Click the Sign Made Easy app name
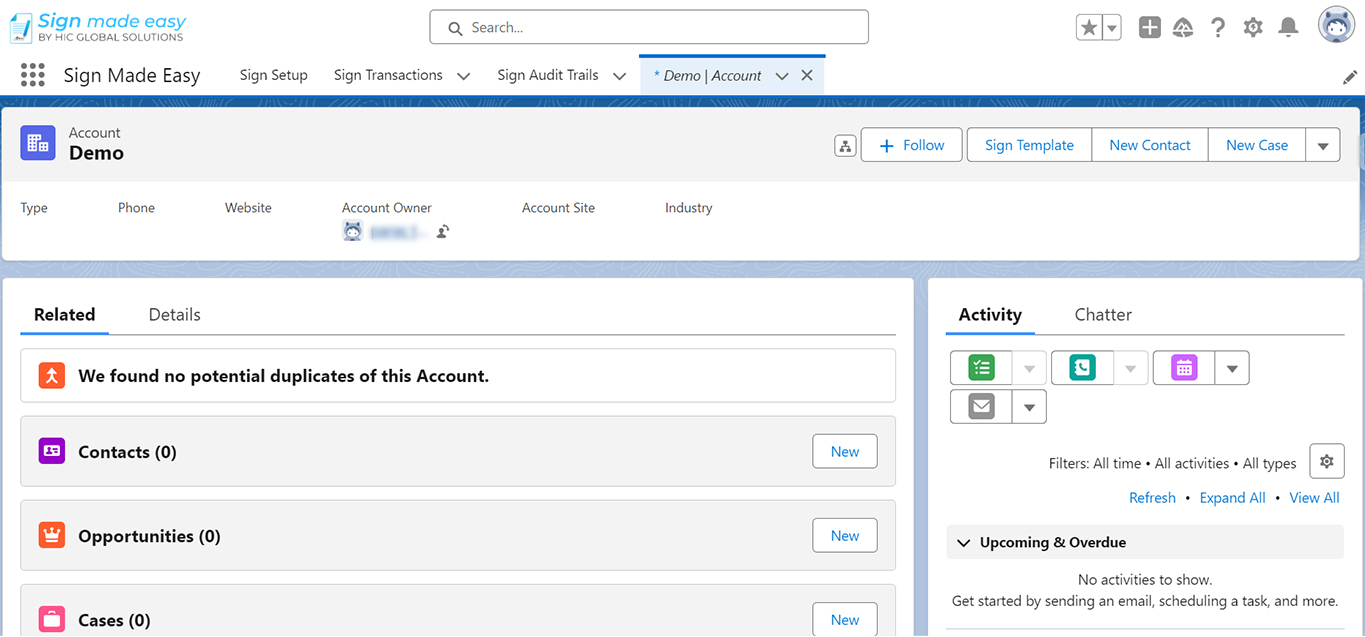Viewport: 1365px width, 637px height. point(132,75)
